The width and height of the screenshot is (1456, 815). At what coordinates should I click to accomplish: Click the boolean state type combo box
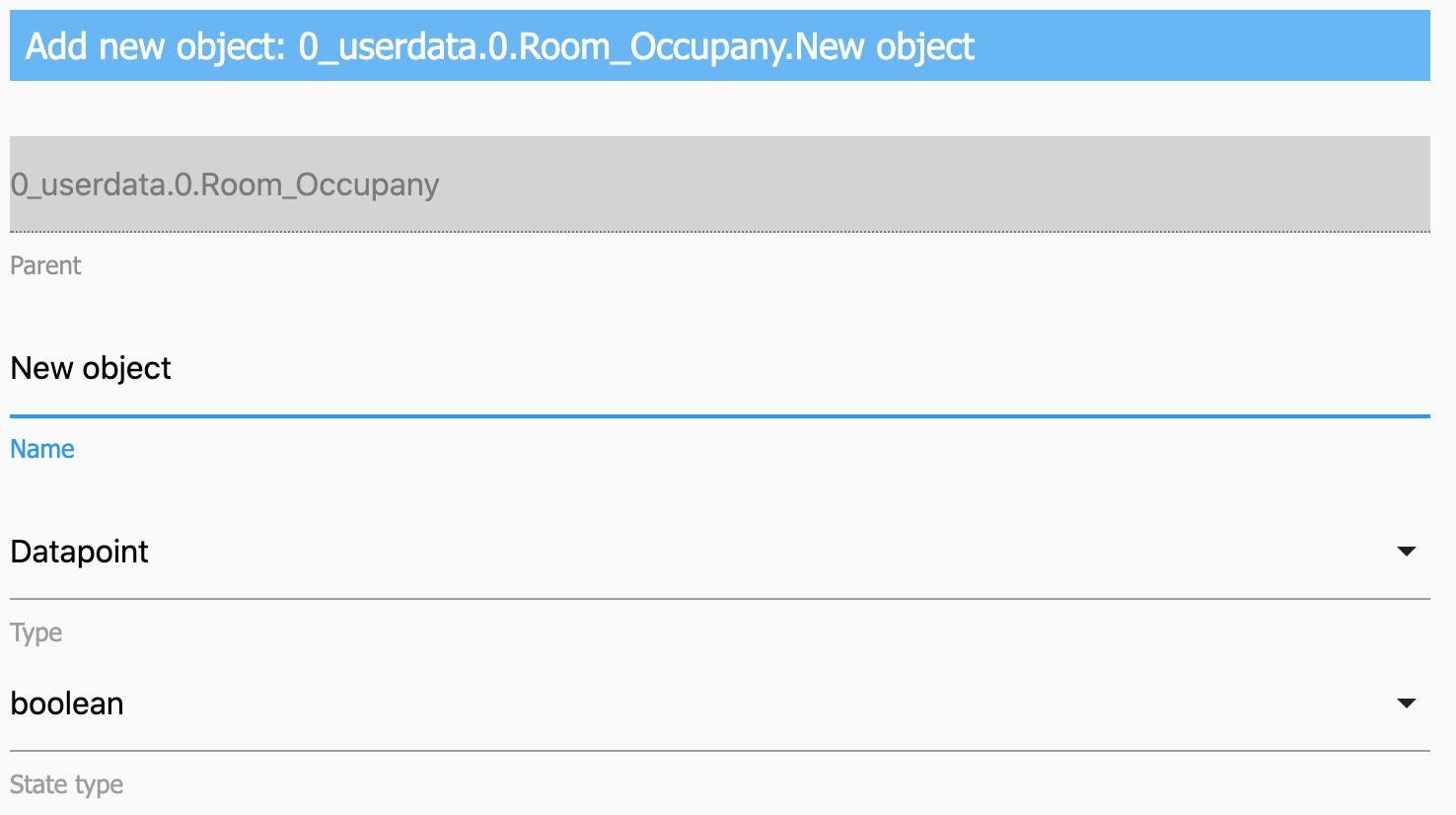pos(691,704)
